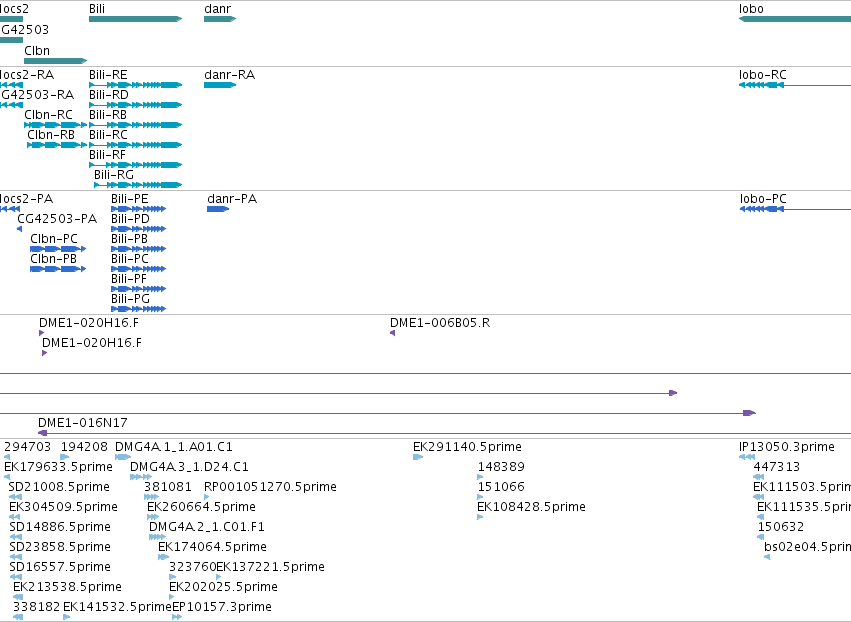The image size is (851, 622).
Task: Click the Bili-RG transcript label
Action: tap(113, 175)
